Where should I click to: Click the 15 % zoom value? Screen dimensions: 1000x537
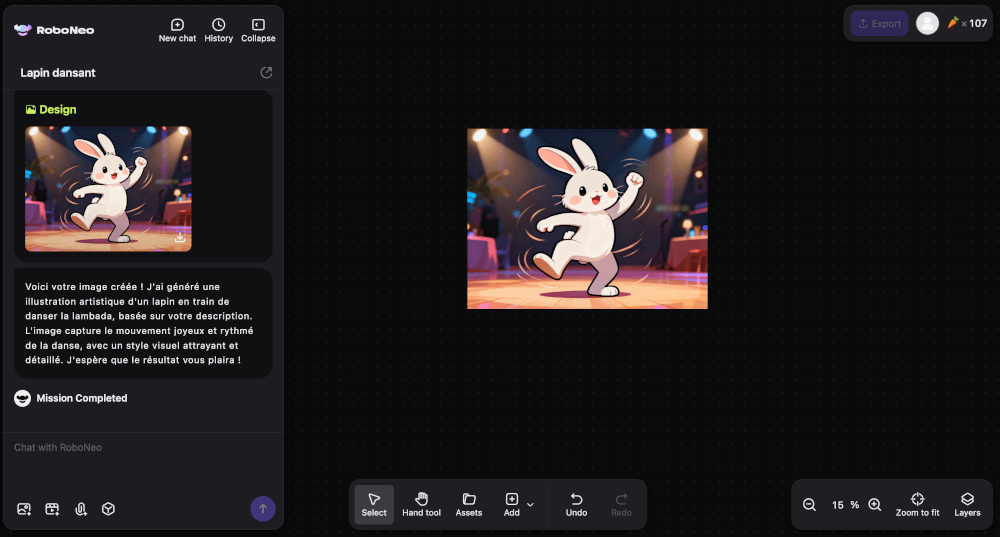click(x=845, y=505)
